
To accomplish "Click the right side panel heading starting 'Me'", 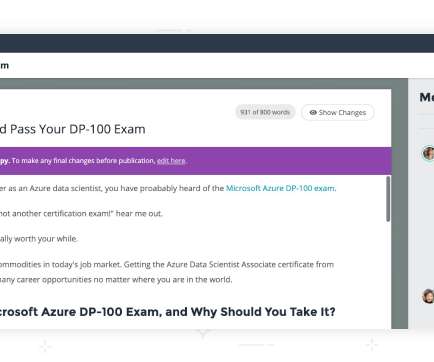I will [x=427, y=97].
